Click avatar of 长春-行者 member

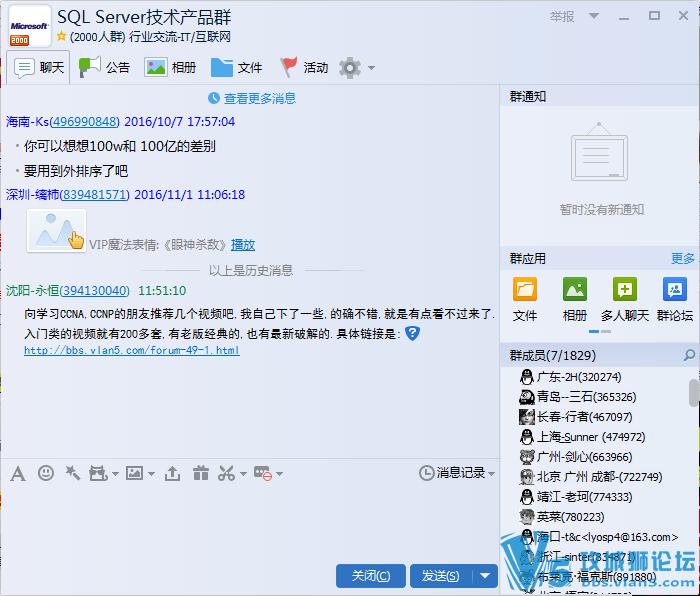527,417
